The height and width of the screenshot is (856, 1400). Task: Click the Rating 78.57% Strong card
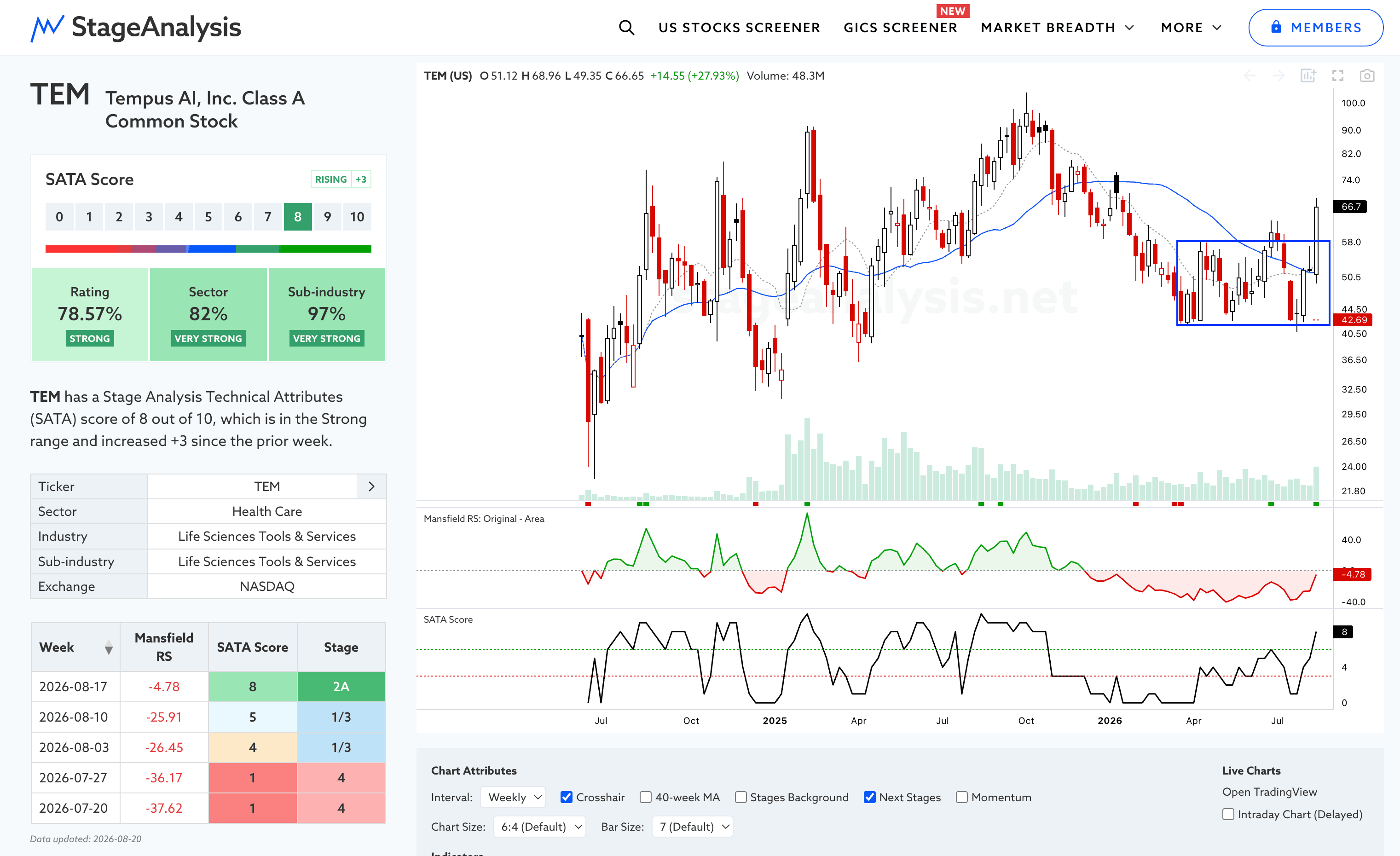(x=90, y=315)
